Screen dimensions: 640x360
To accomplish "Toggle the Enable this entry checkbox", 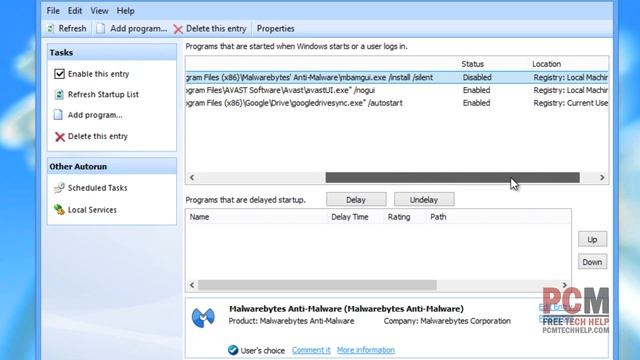I will tap(60, 74).
